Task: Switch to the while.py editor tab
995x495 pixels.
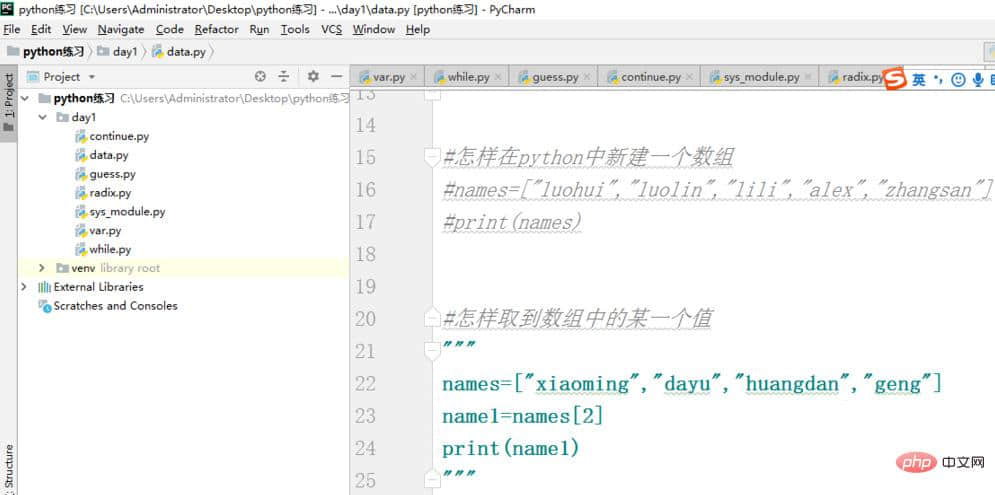Action: point(468,77)
